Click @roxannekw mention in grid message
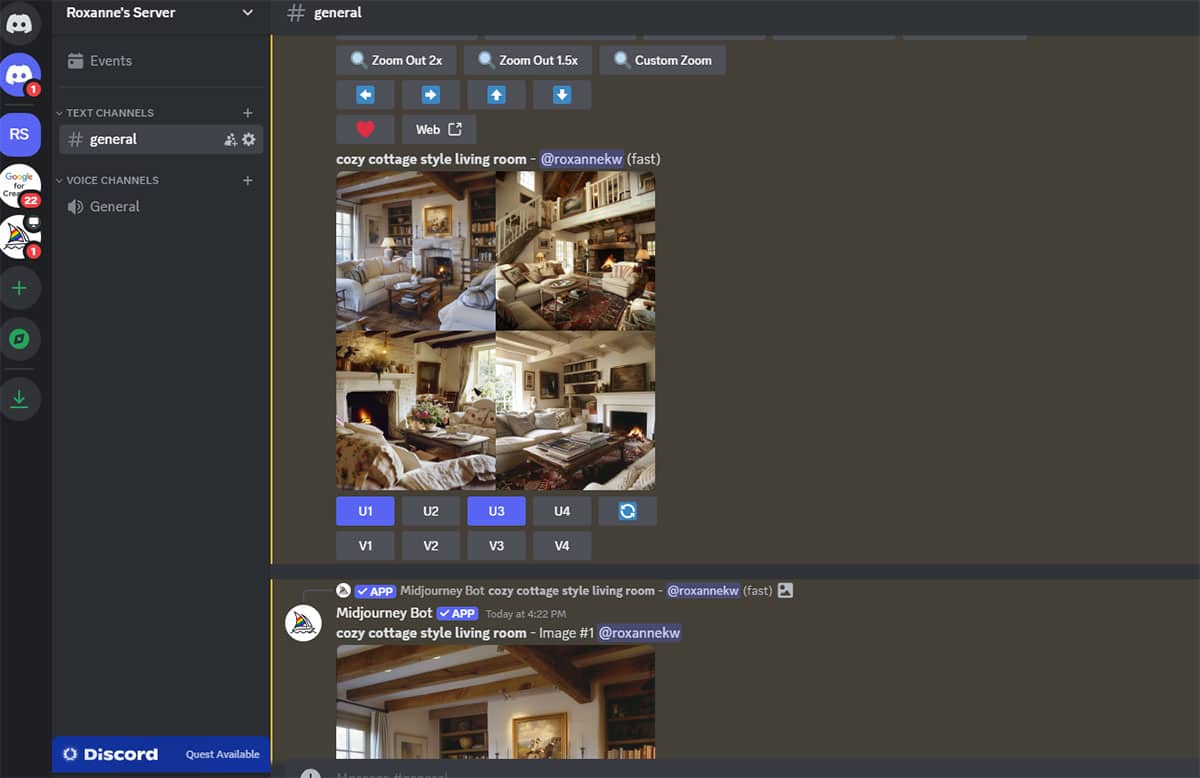The image size is (1200, 778). pyautogui.click(x=581, y=159)
